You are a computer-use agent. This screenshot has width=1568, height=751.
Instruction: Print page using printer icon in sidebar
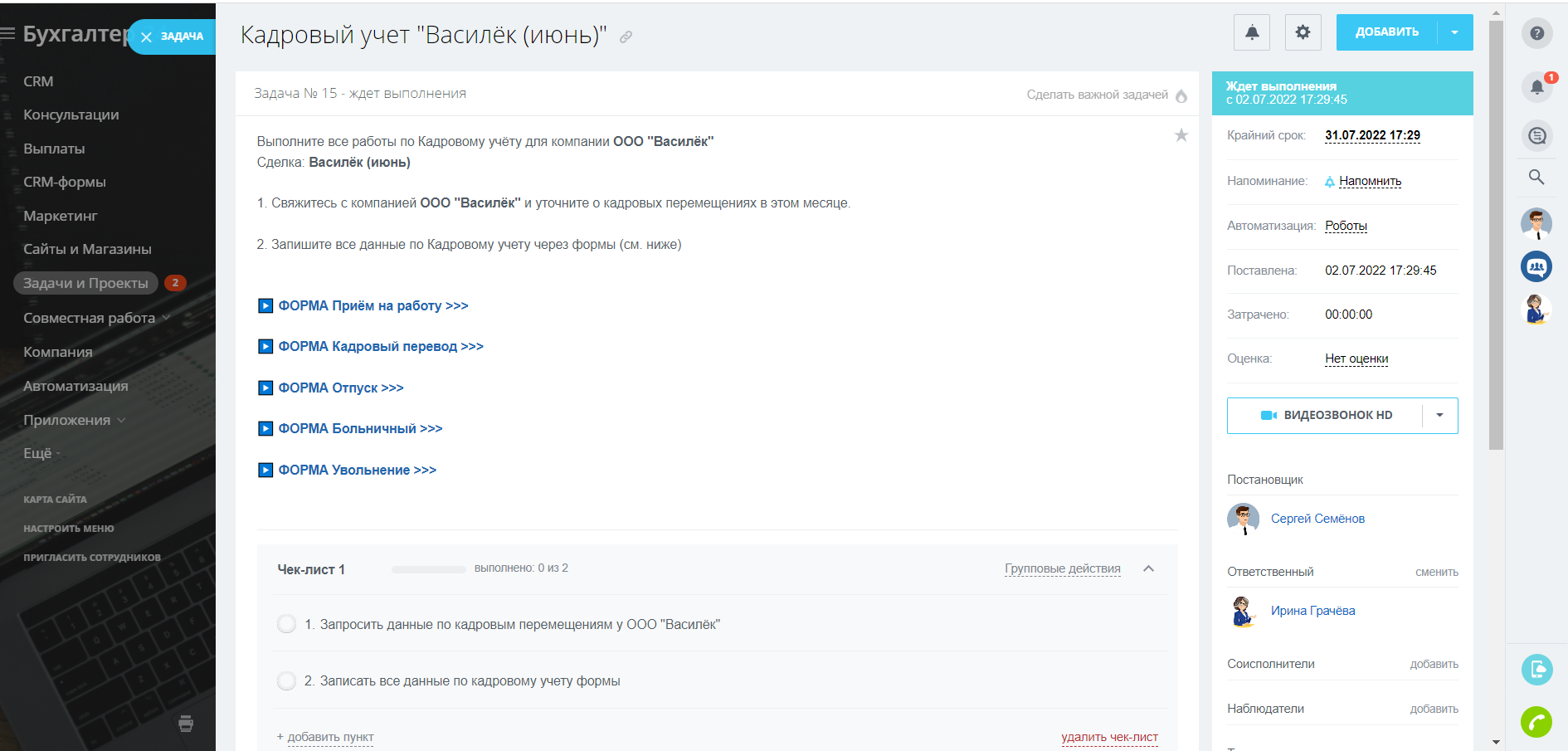pyautogui.click(x=186, y=724)
